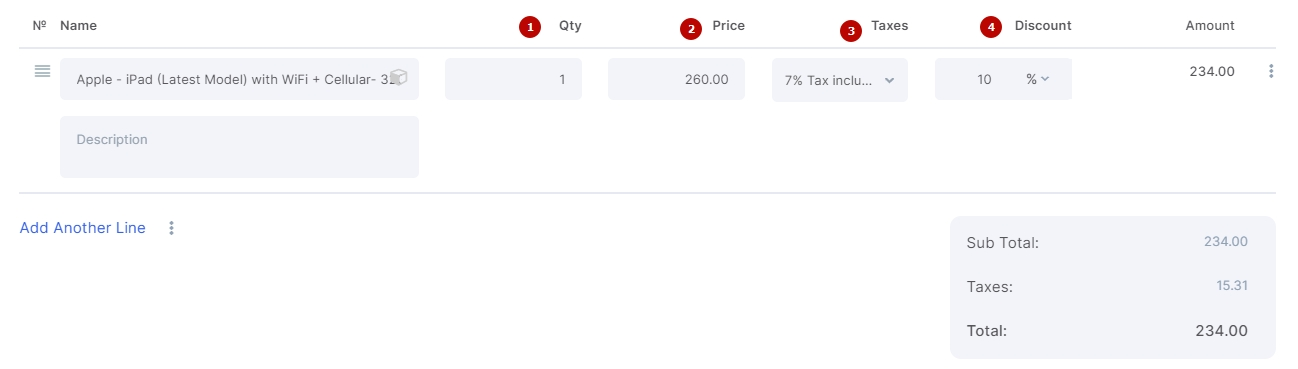Screen dimensions: 1298x369
Task: Click the Description text area
Action: tap(239, 147)
